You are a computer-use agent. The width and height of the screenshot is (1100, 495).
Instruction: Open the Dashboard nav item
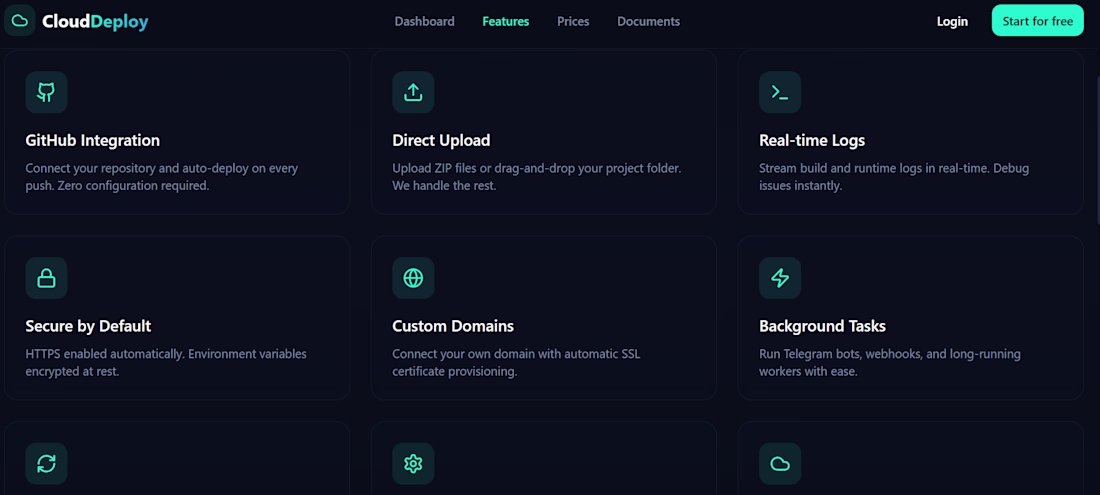coord(424,21)
